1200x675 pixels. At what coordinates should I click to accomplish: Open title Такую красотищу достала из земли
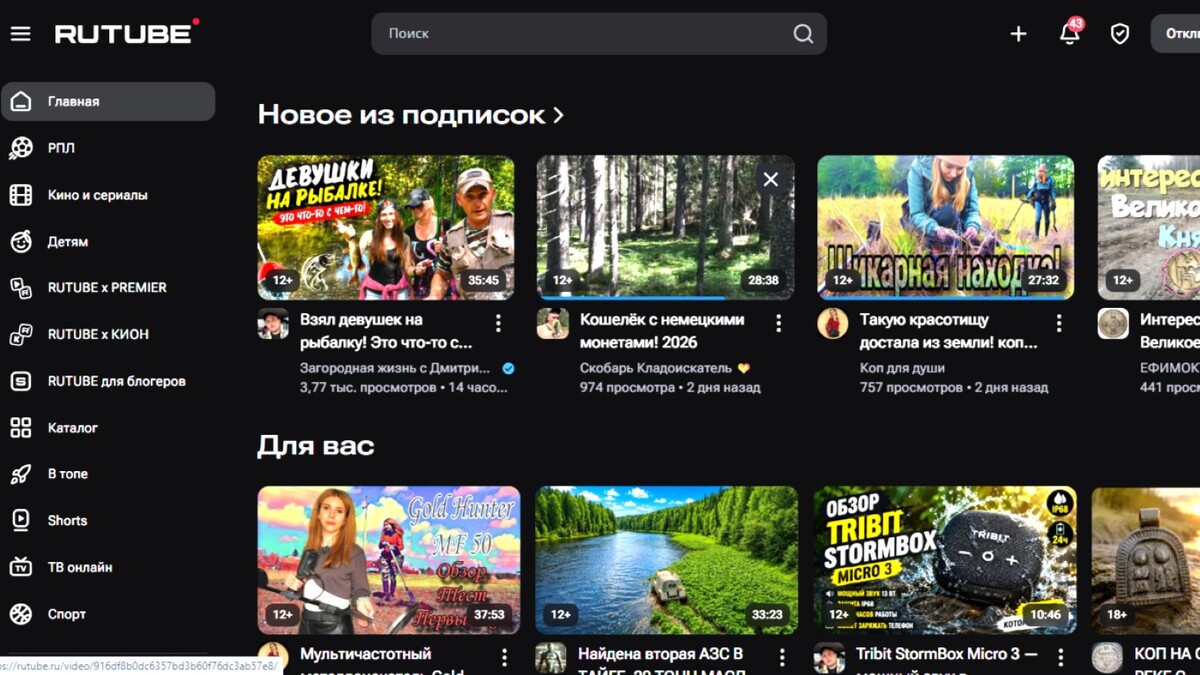click(x=949, y=331)
